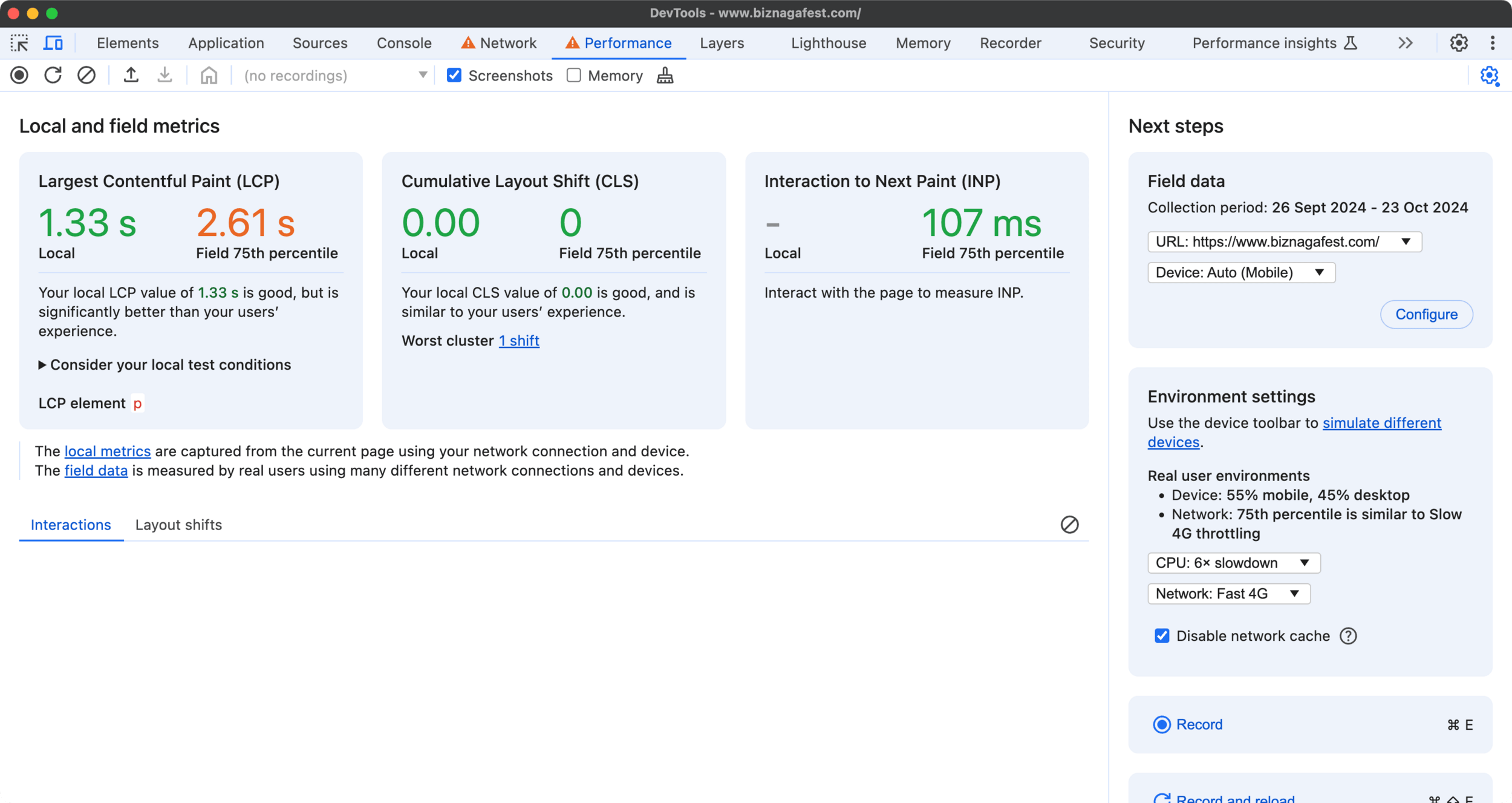1512x803 pixels.
Task: Enable the Memory checkbox
Action: [574, 76]
